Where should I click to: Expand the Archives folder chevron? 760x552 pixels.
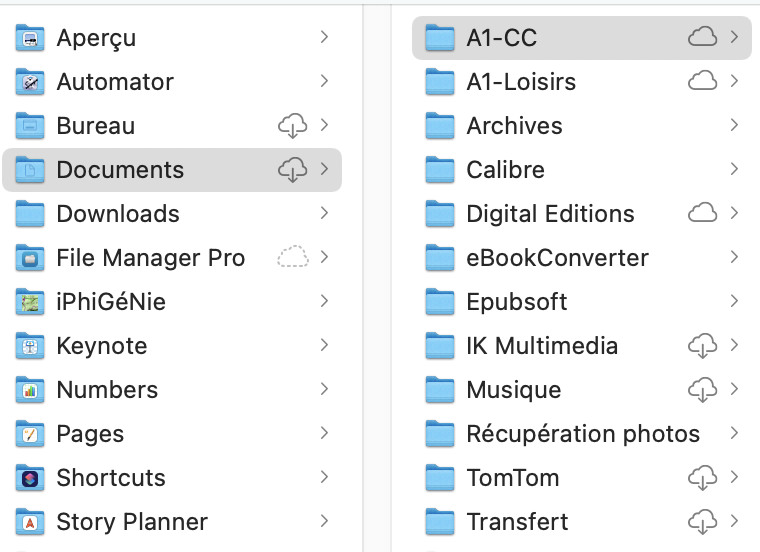[734, 126]
